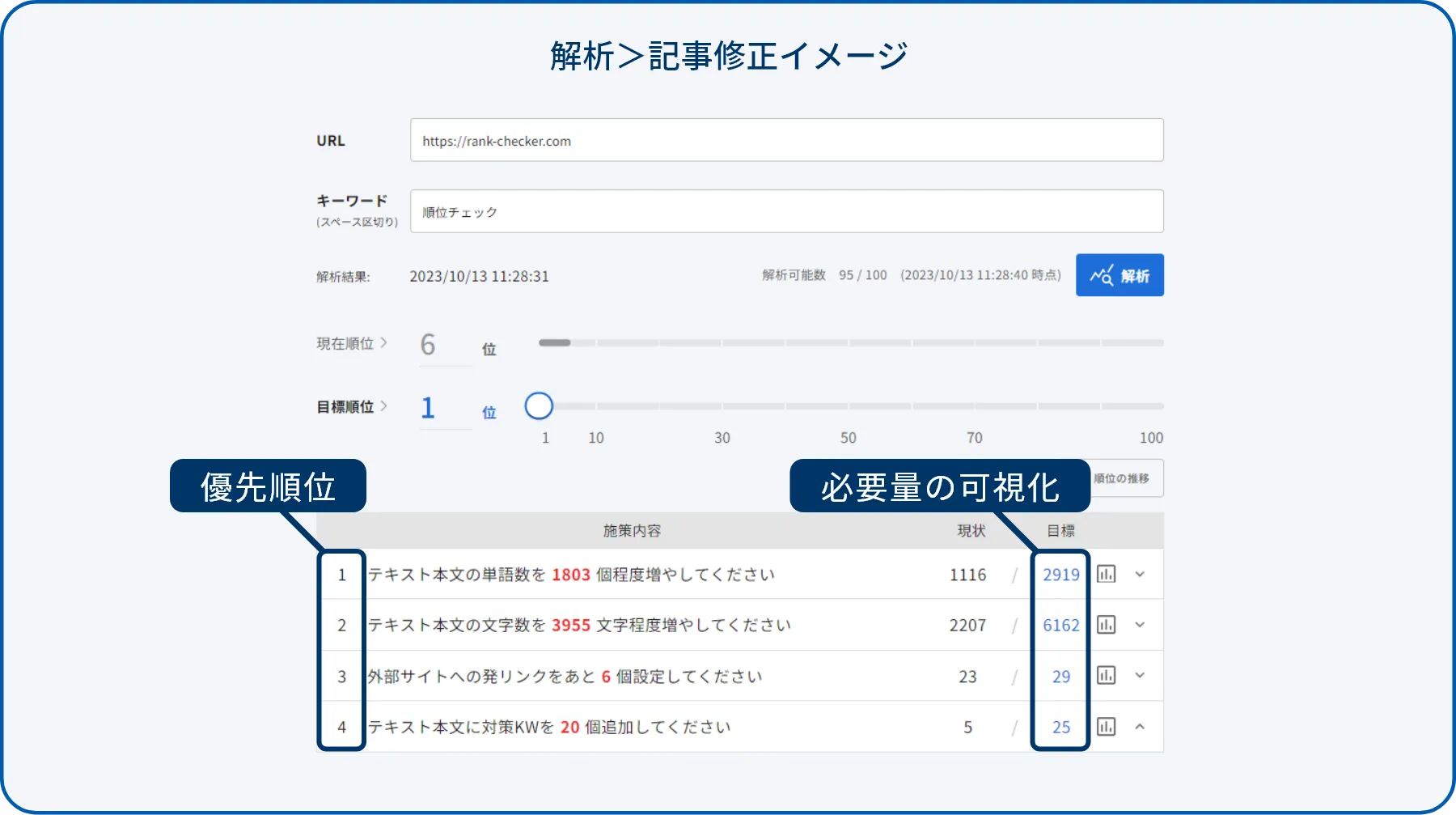Image resolution: width=1456 pixels, height=815 pixels.
Task: Select target value 29
Action: (1061, 677)
